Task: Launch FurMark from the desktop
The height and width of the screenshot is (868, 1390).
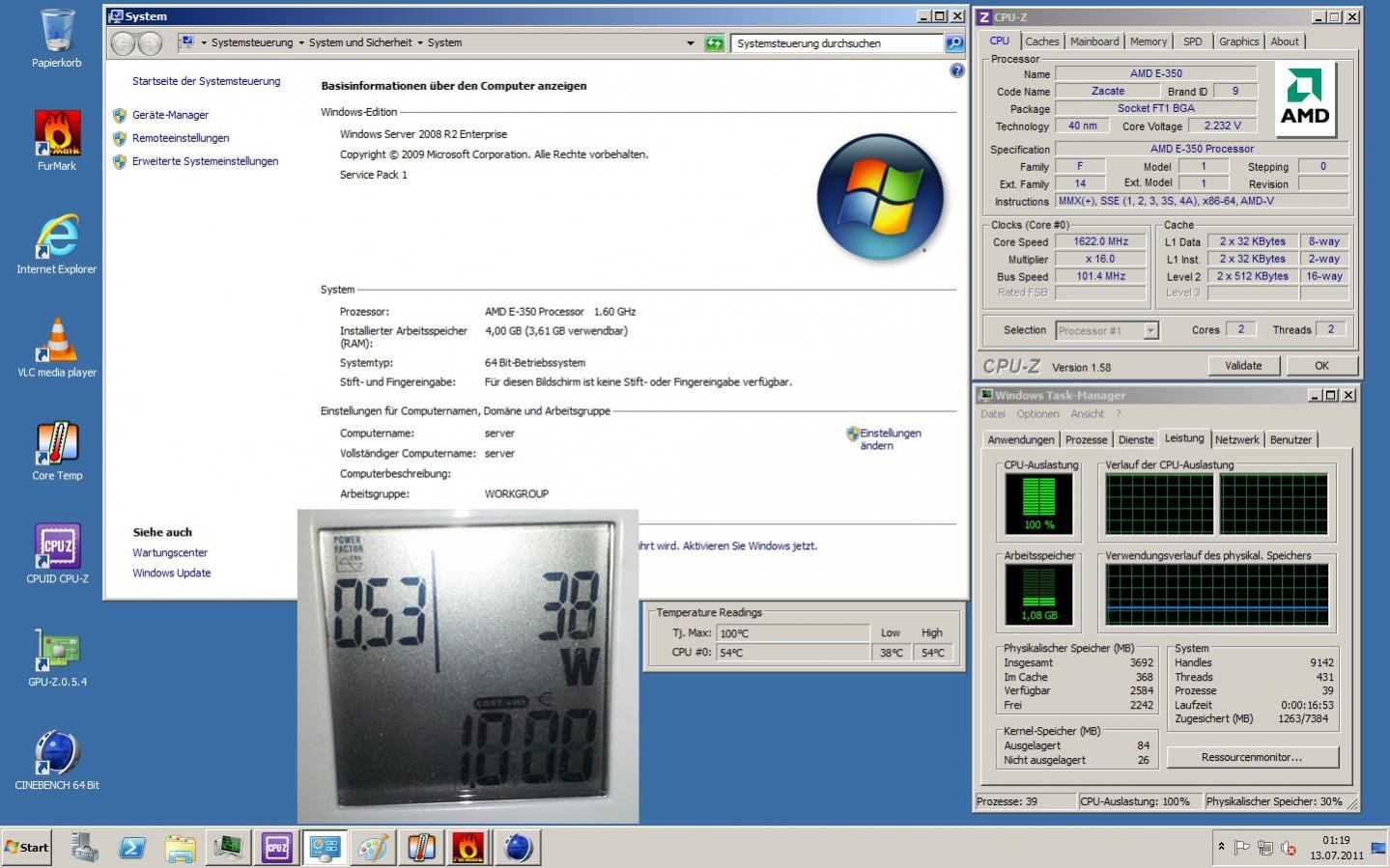Action: [57, 140]
